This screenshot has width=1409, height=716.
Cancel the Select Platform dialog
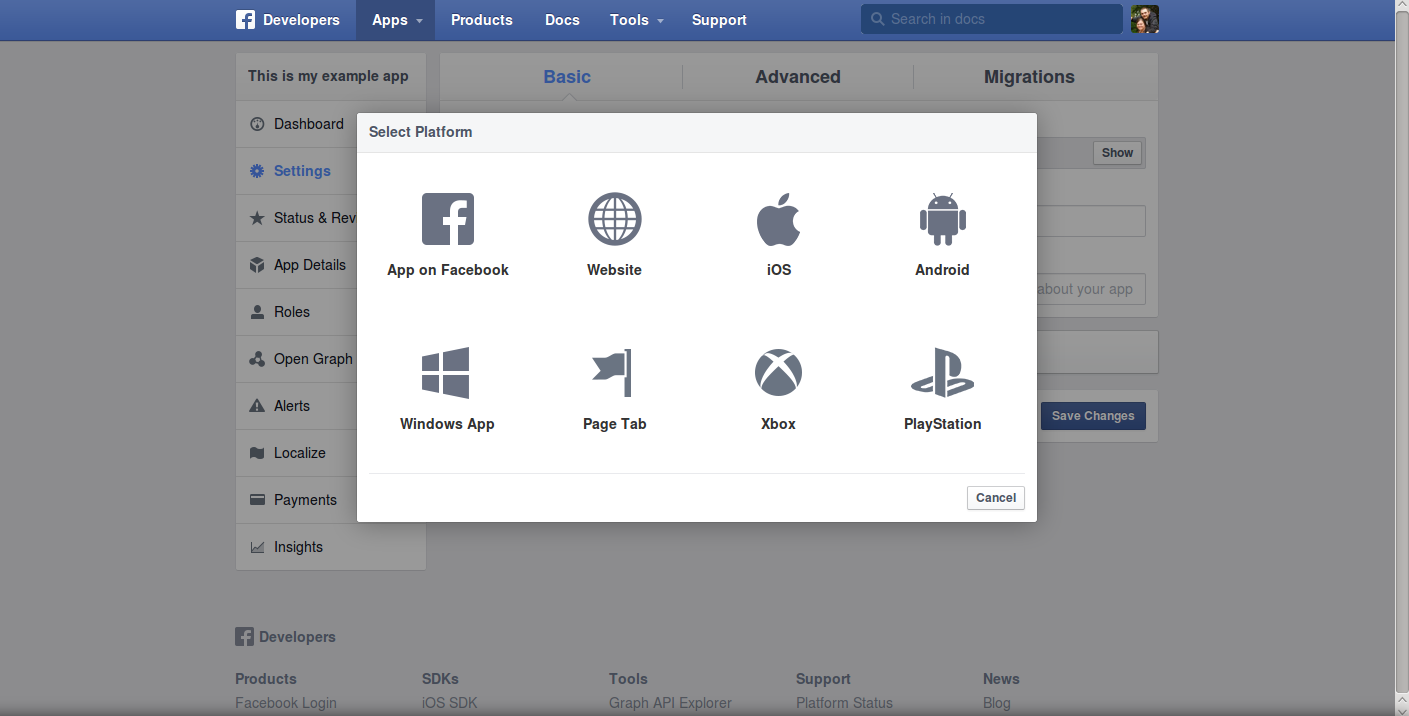pos(995,498)
